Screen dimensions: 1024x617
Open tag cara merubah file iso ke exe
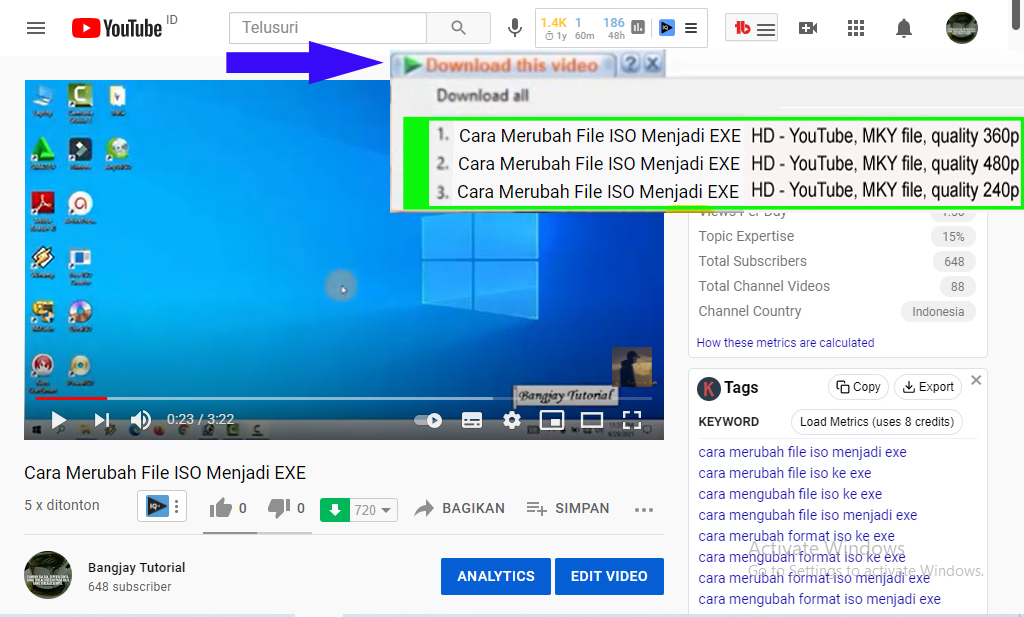click(784, 473)
